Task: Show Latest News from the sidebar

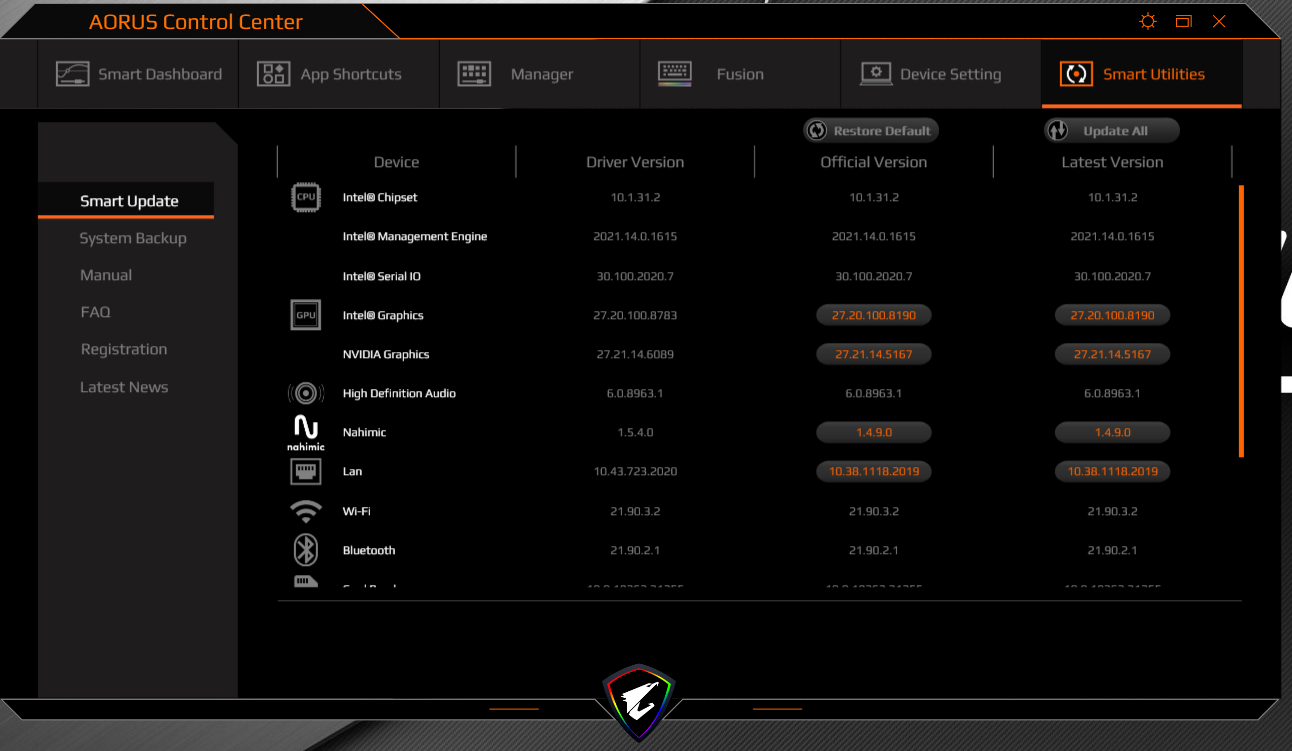Action: click(124, 387)
